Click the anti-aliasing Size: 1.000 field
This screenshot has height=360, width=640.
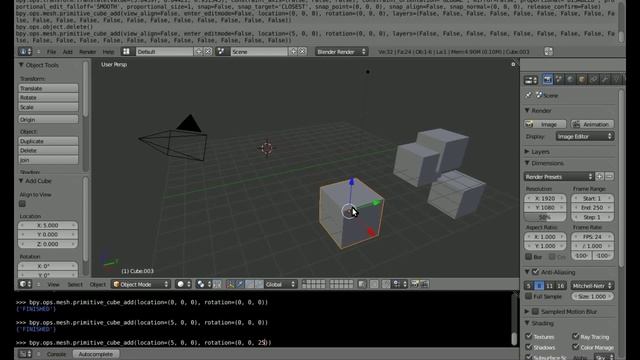pyautogui.click(x=592, y=296)
